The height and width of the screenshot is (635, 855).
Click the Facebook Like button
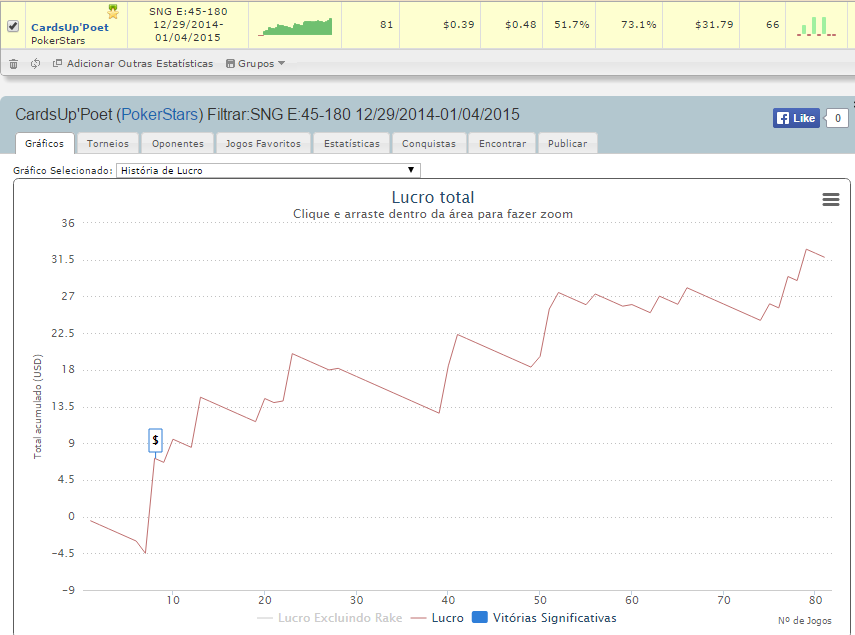(x=796, y=118)
